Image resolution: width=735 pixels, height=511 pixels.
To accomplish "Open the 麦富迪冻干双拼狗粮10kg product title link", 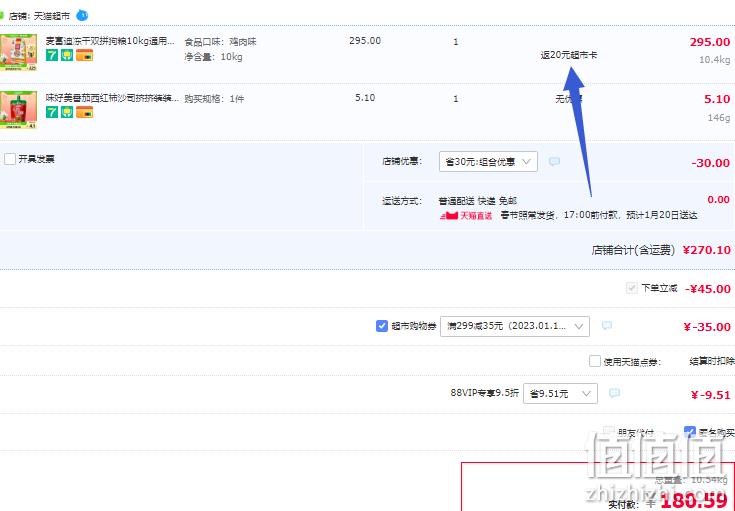I will coord(110,41).
